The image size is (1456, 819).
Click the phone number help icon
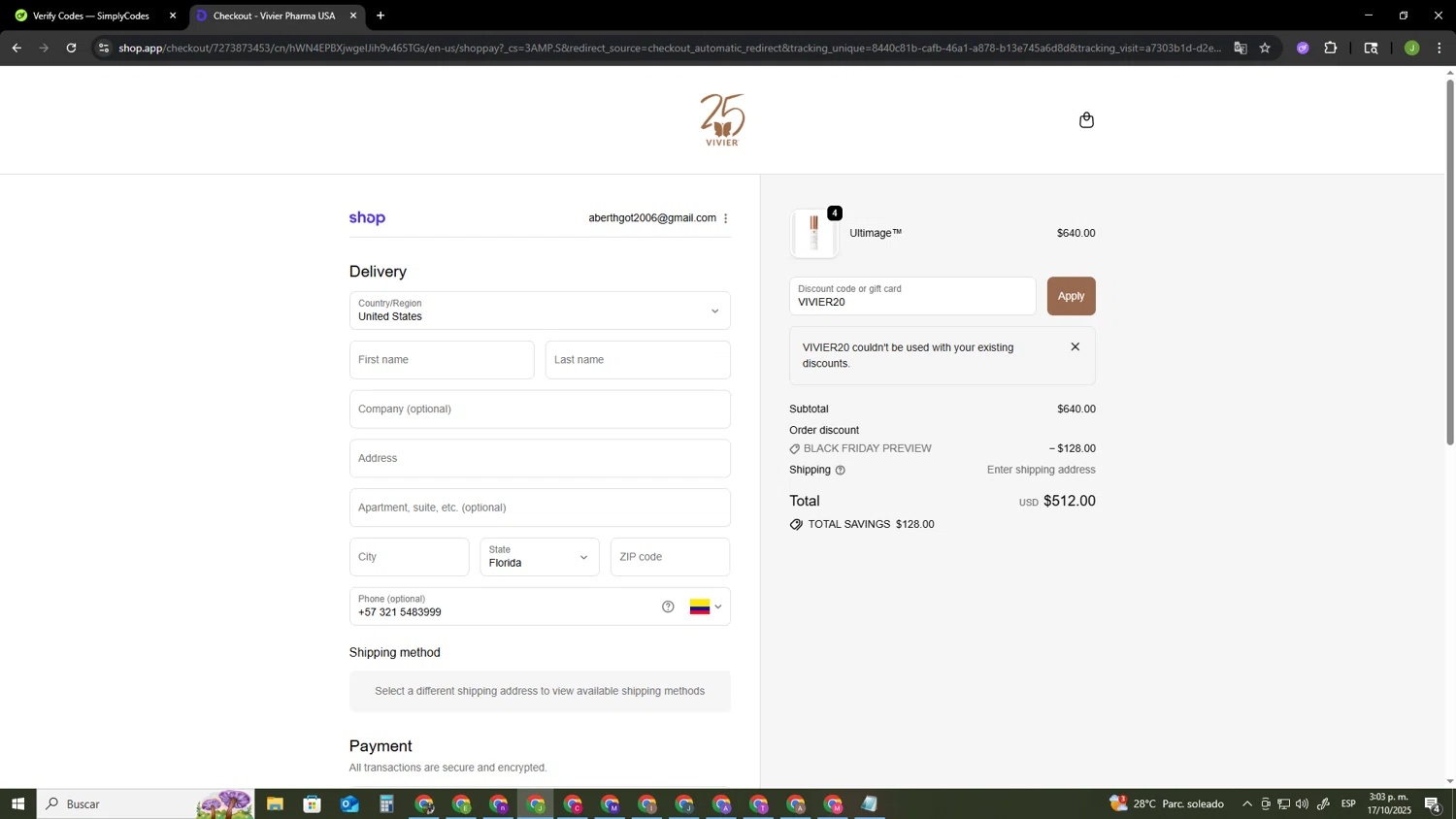click(x=668, y=606)
